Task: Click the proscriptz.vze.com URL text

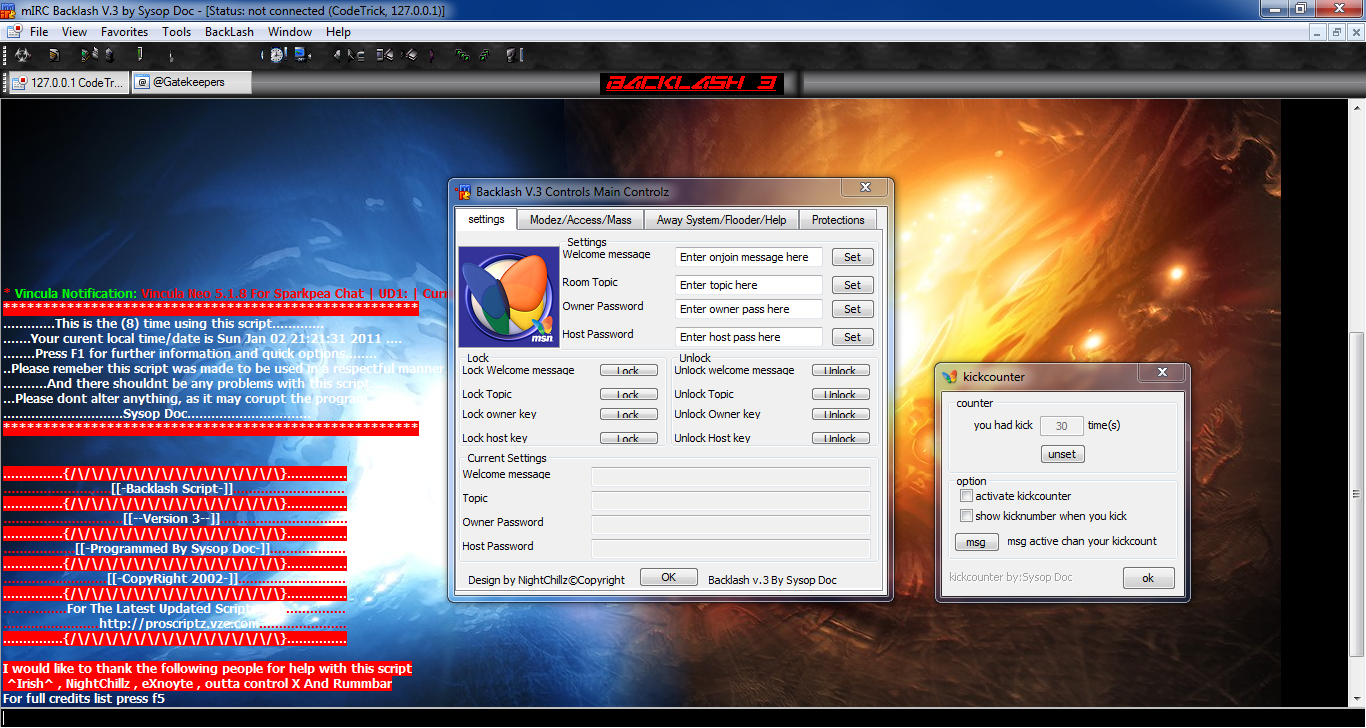Action: [178, 623]
